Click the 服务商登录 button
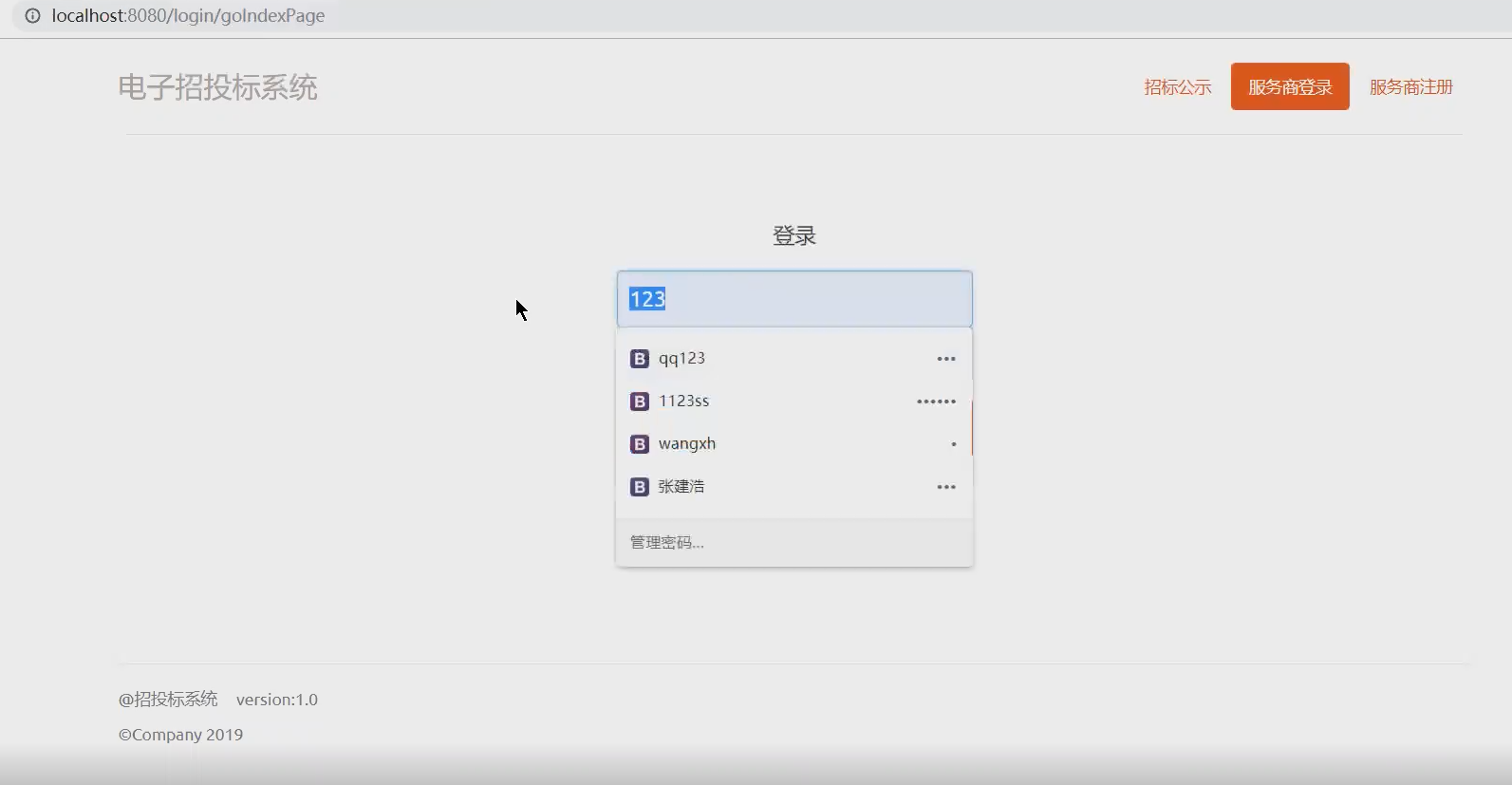This screenshot has height=785, width=1512. (x=1290, y=86)
